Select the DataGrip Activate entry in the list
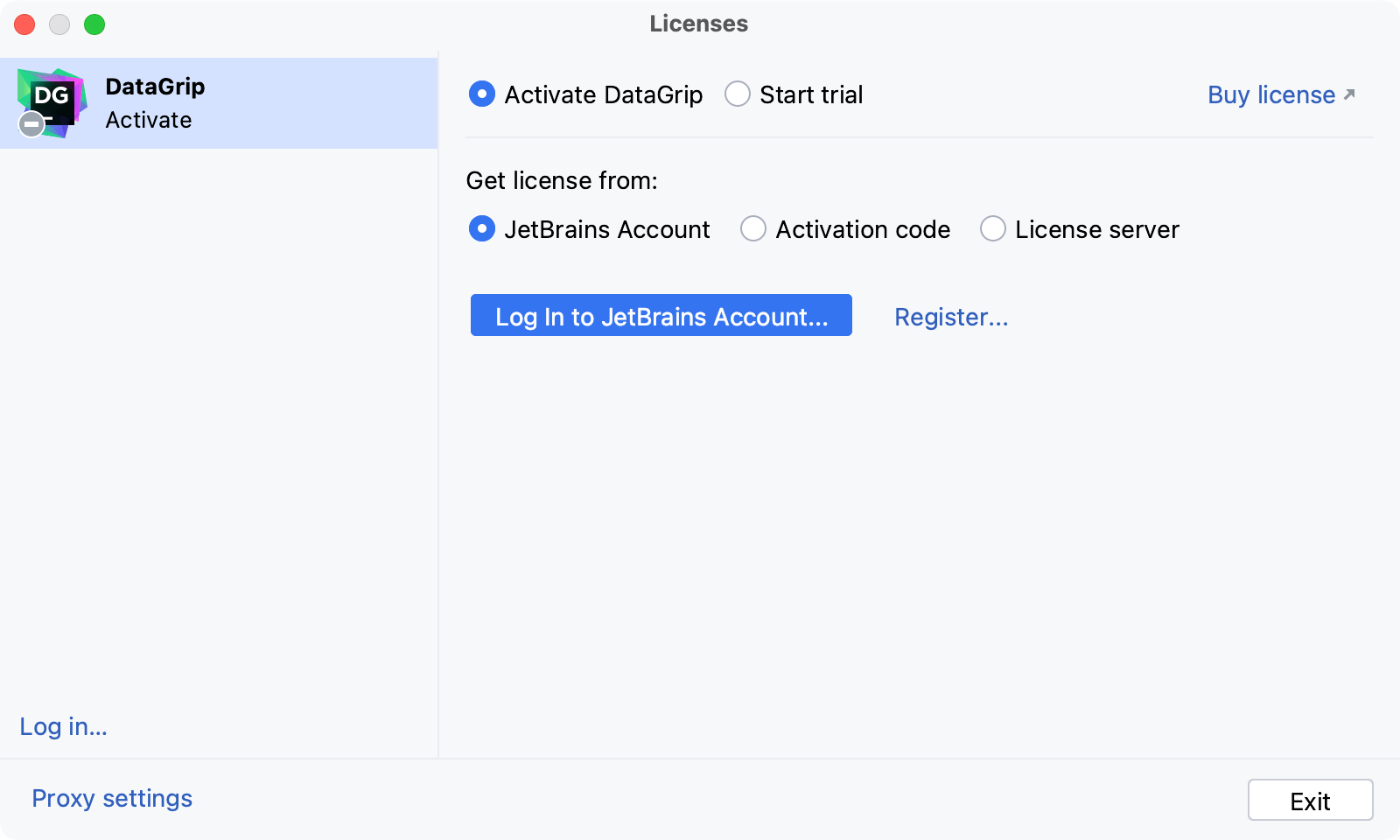This screenshot has height=840, width=1400. click(x=219, y=102)
